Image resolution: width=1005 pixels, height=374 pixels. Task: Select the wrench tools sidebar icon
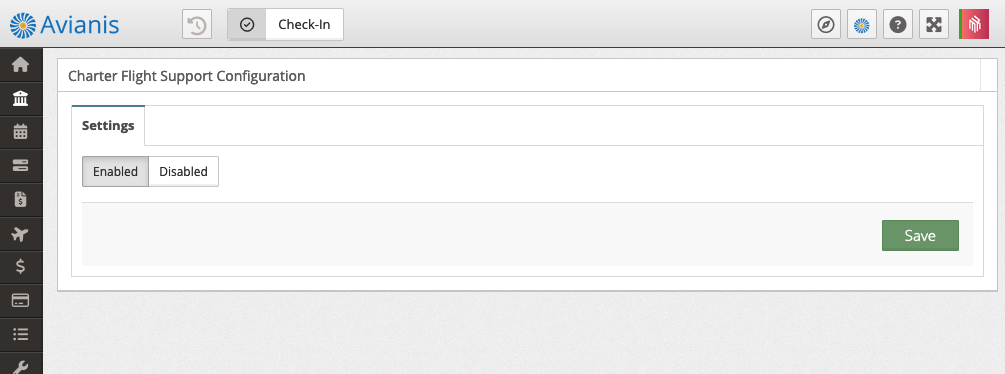[x=21, y=366]
